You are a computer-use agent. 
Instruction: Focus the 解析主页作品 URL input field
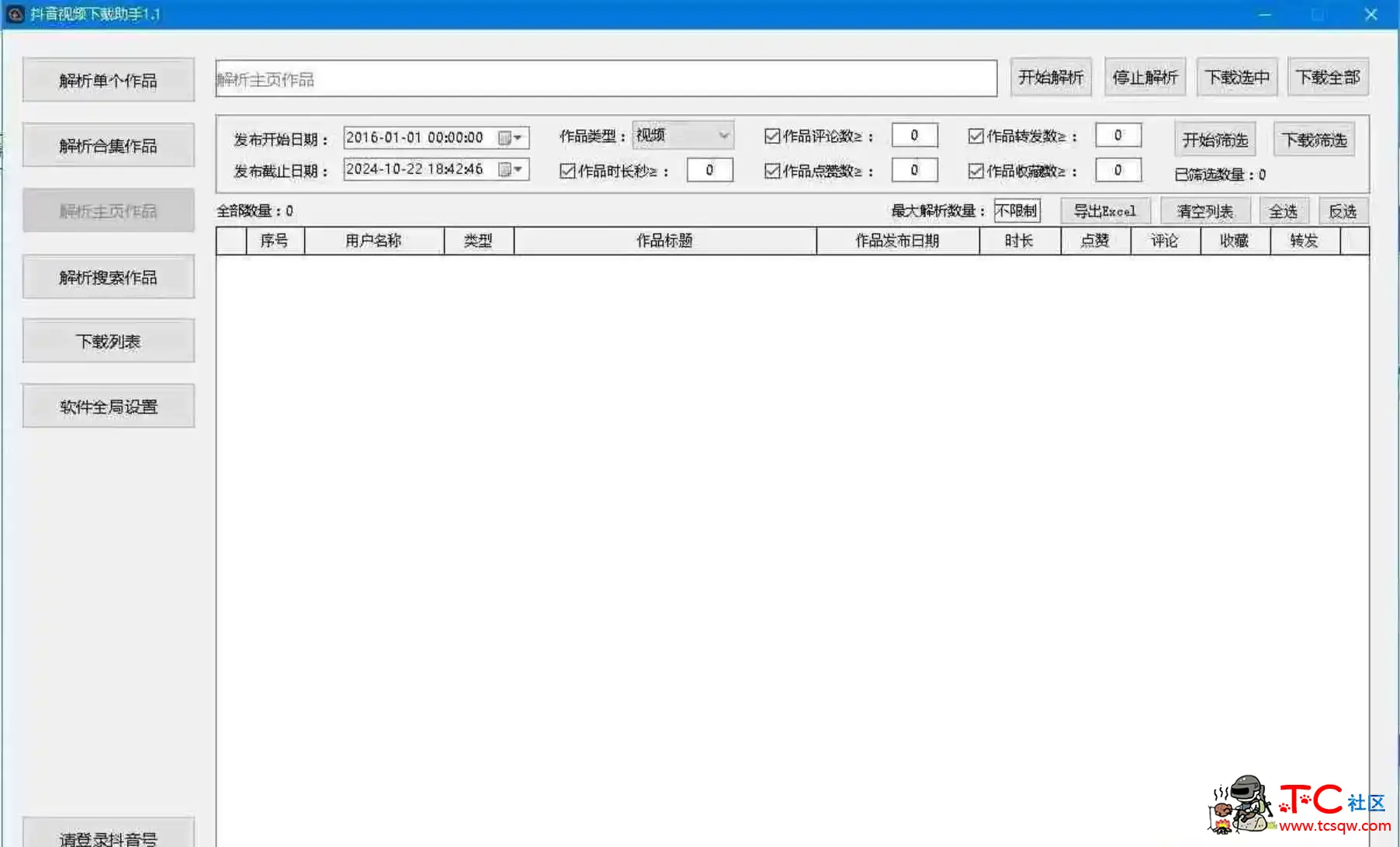(606, 78)
